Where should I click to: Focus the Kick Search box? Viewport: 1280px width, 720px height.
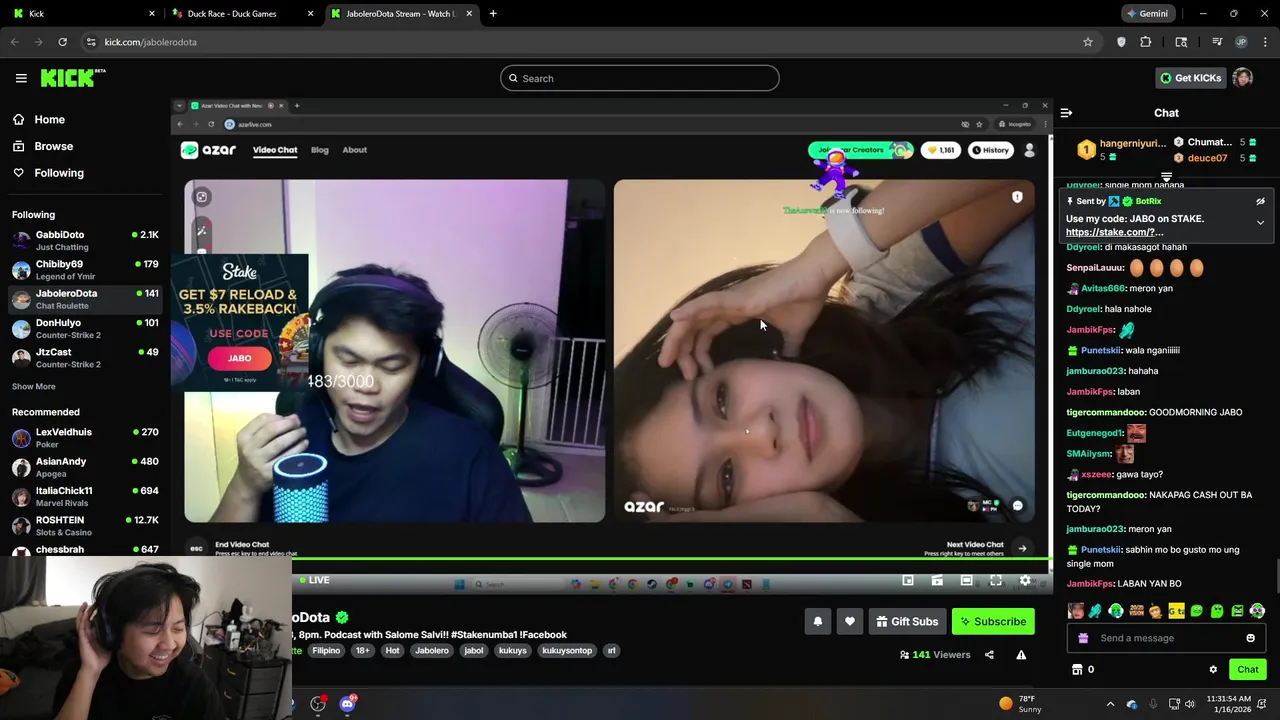[x=640, y=78]
